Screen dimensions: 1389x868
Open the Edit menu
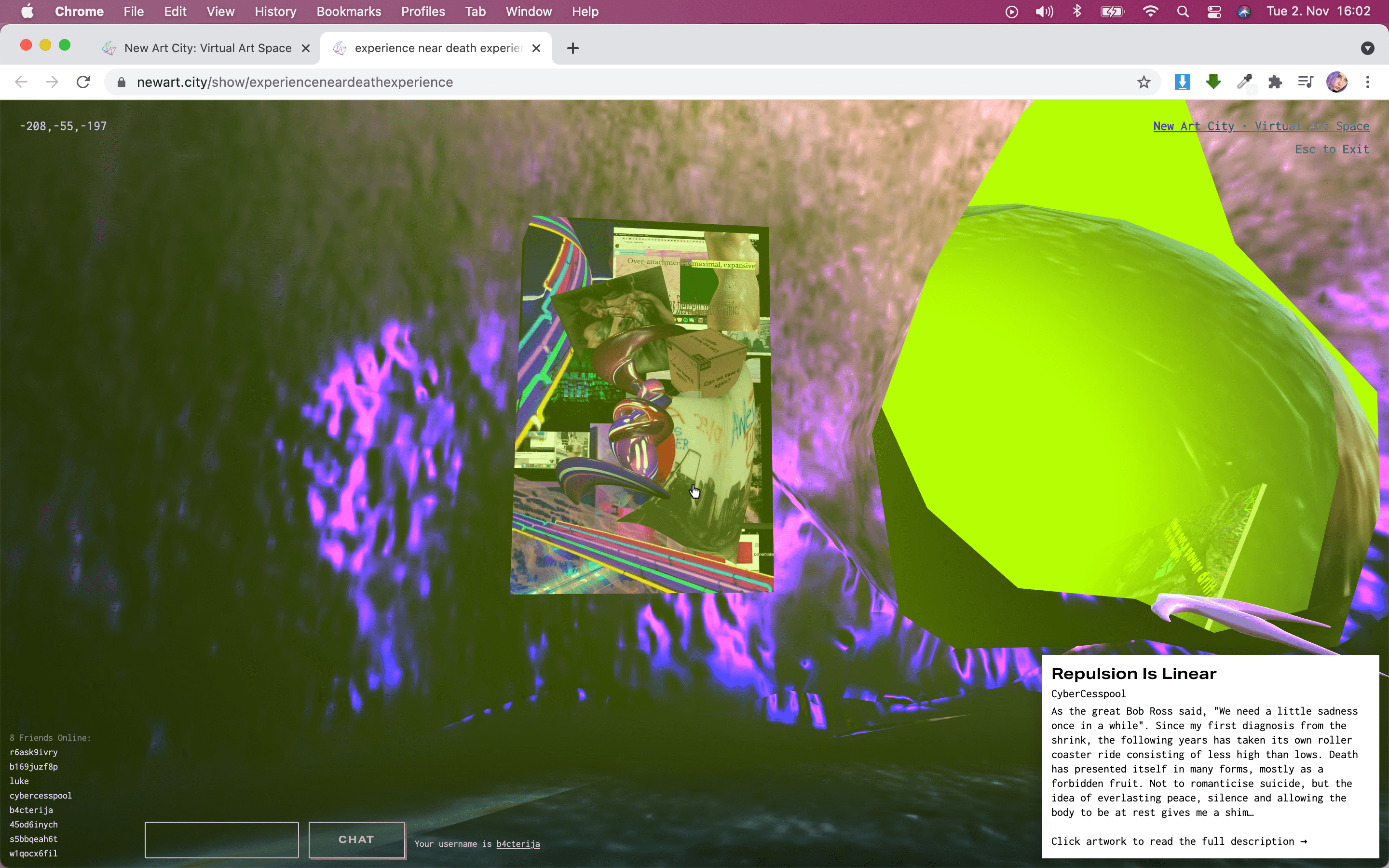coord(175,12)
